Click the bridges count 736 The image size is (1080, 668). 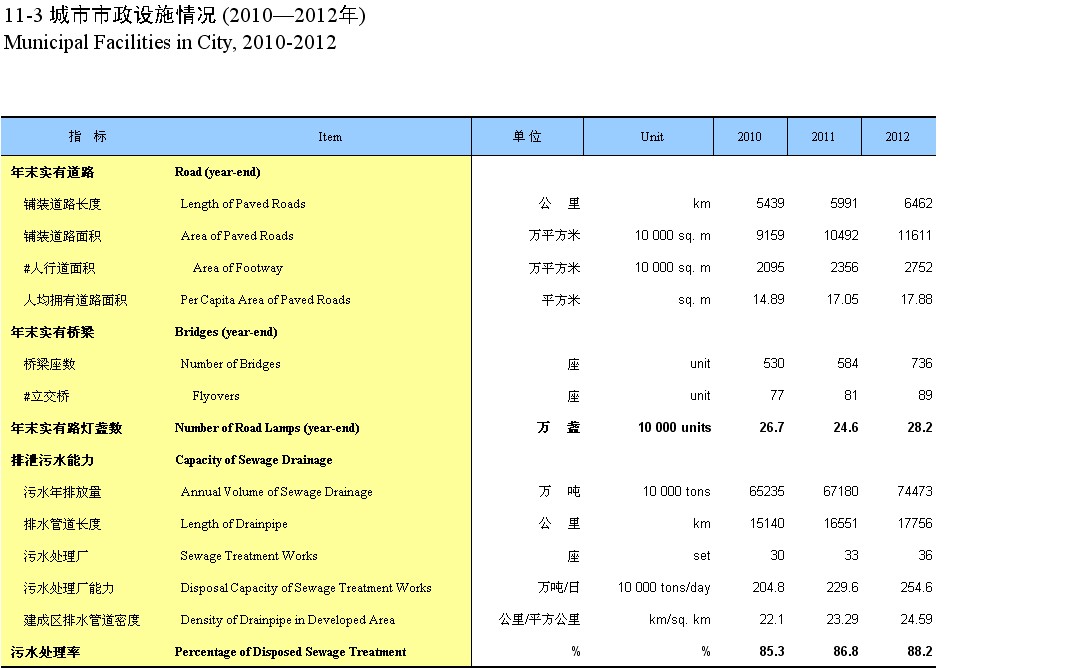921,363
